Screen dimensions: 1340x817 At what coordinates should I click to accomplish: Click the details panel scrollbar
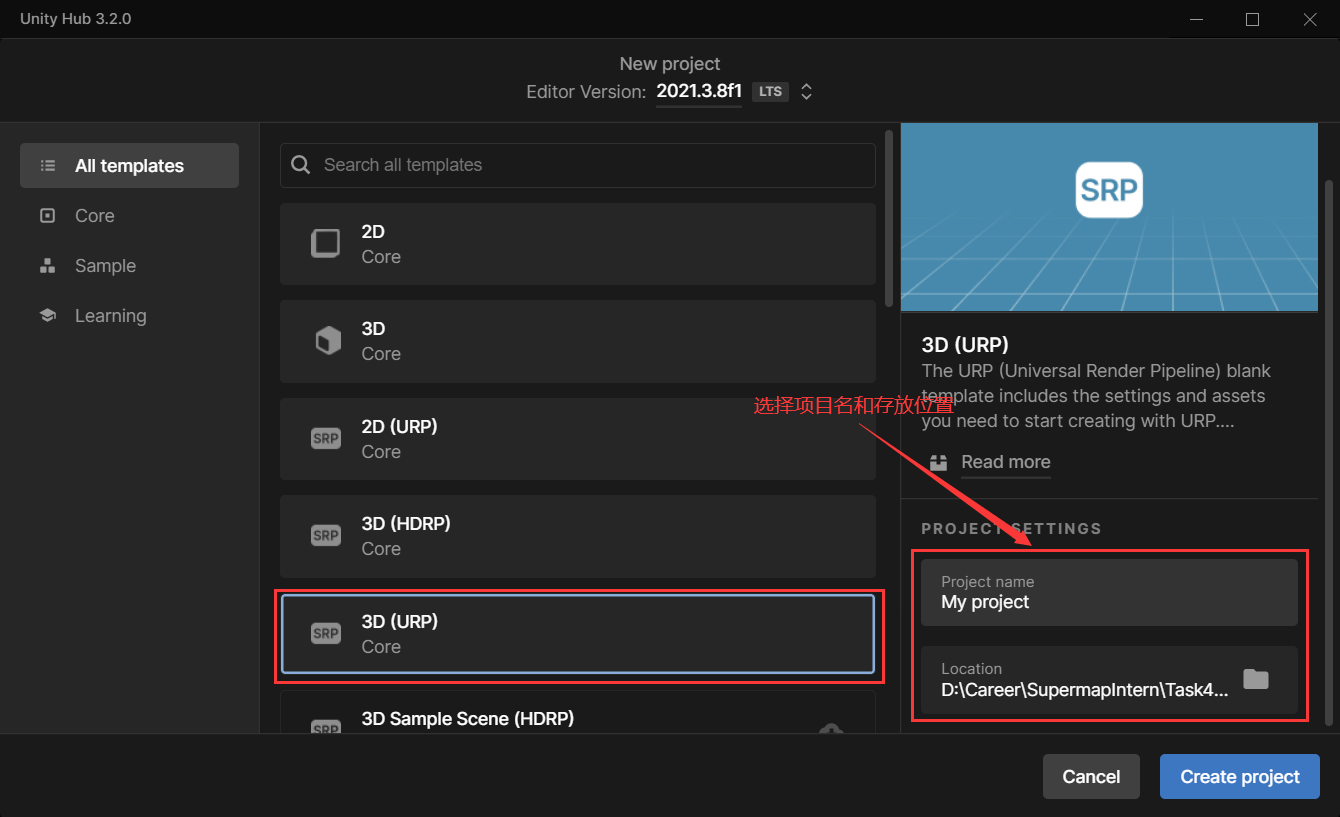(x=1329, y=452)
